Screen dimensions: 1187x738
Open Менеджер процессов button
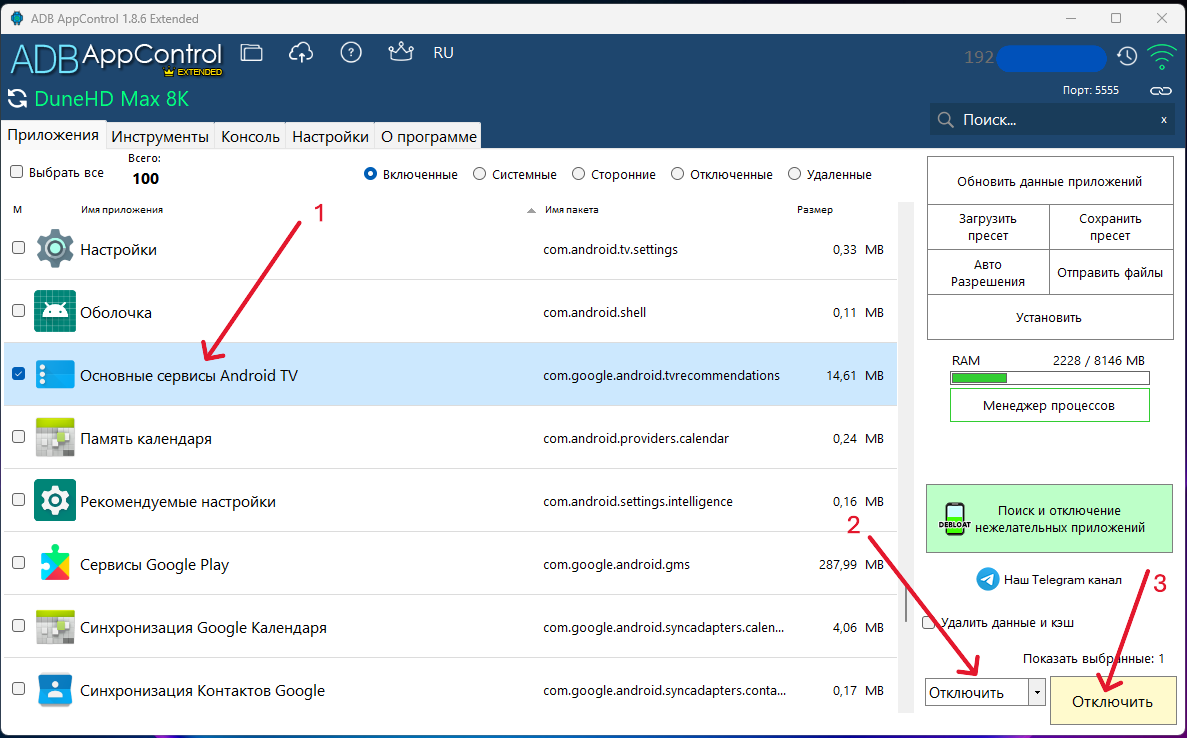pos(1049,405)
